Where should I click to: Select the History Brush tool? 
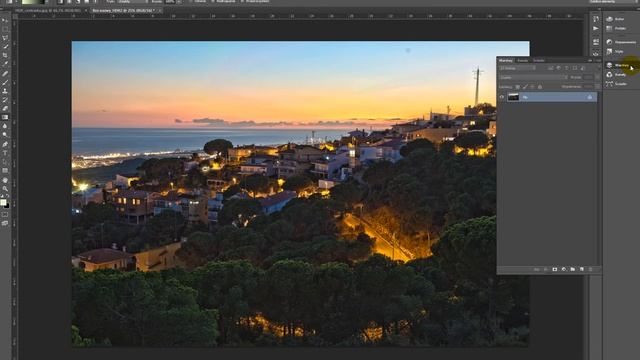click(5, 100)
